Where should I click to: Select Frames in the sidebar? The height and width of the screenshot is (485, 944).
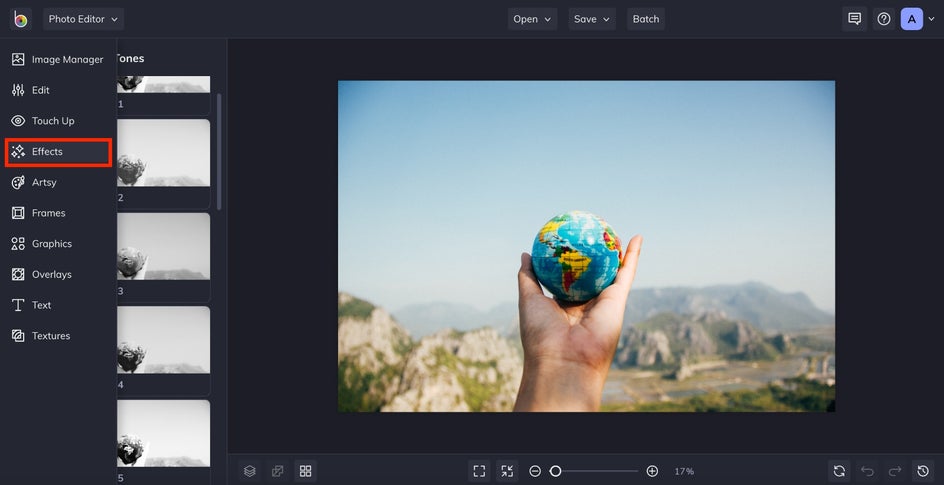click(x=58, y=213)
